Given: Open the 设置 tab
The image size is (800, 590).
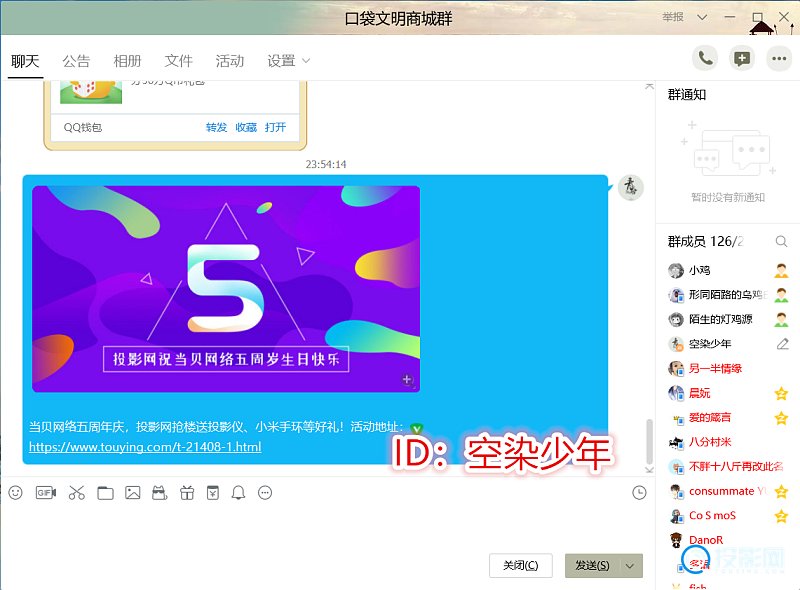Looking at the screenshot, I should (x=281, y=61).
